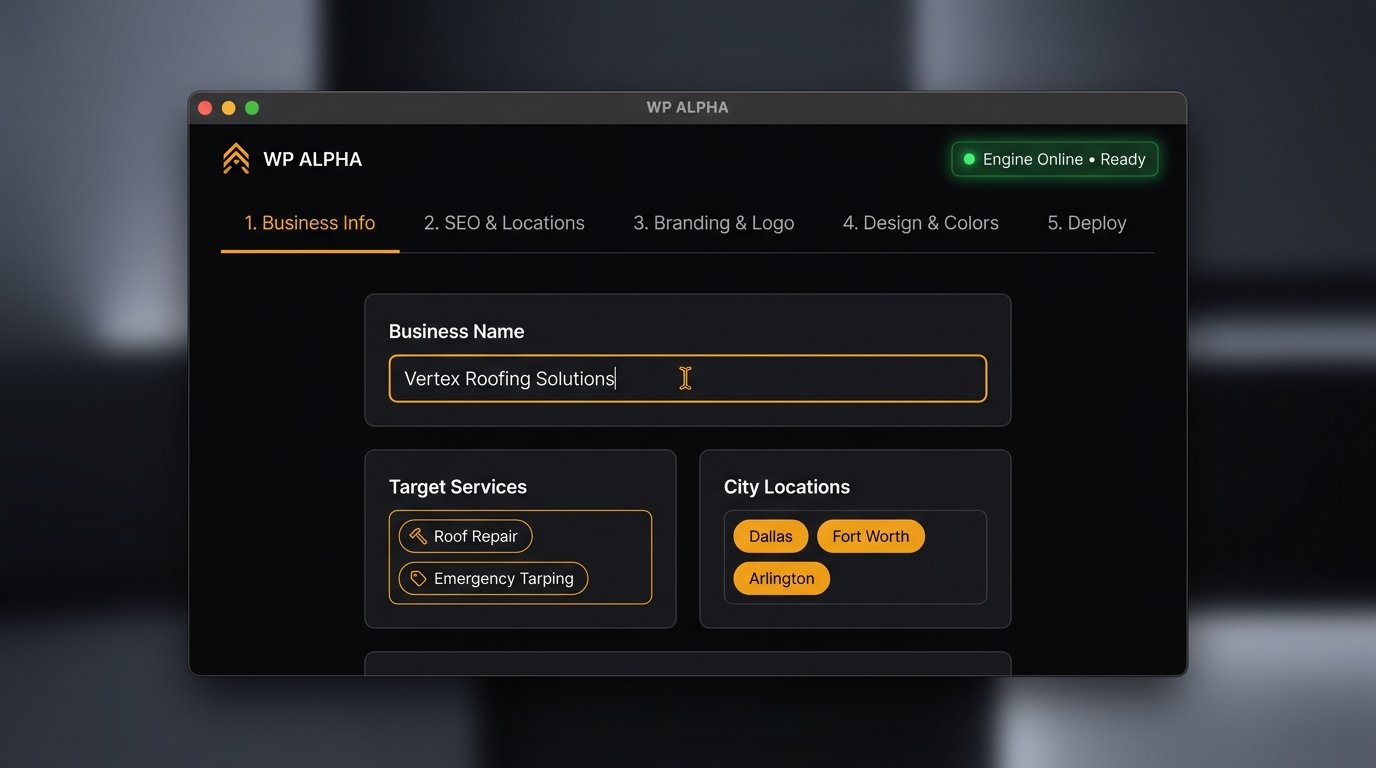This screenshot has height=768, width=1376.
Task: Click the WP ALPHA header brand text
Action: [x=313, y=159]
